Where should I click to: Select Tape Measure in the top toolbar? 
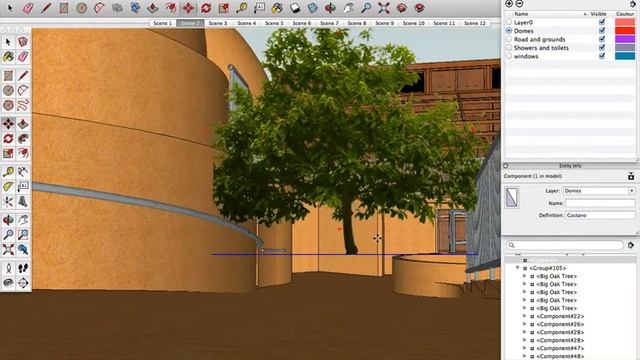[242, 8]
